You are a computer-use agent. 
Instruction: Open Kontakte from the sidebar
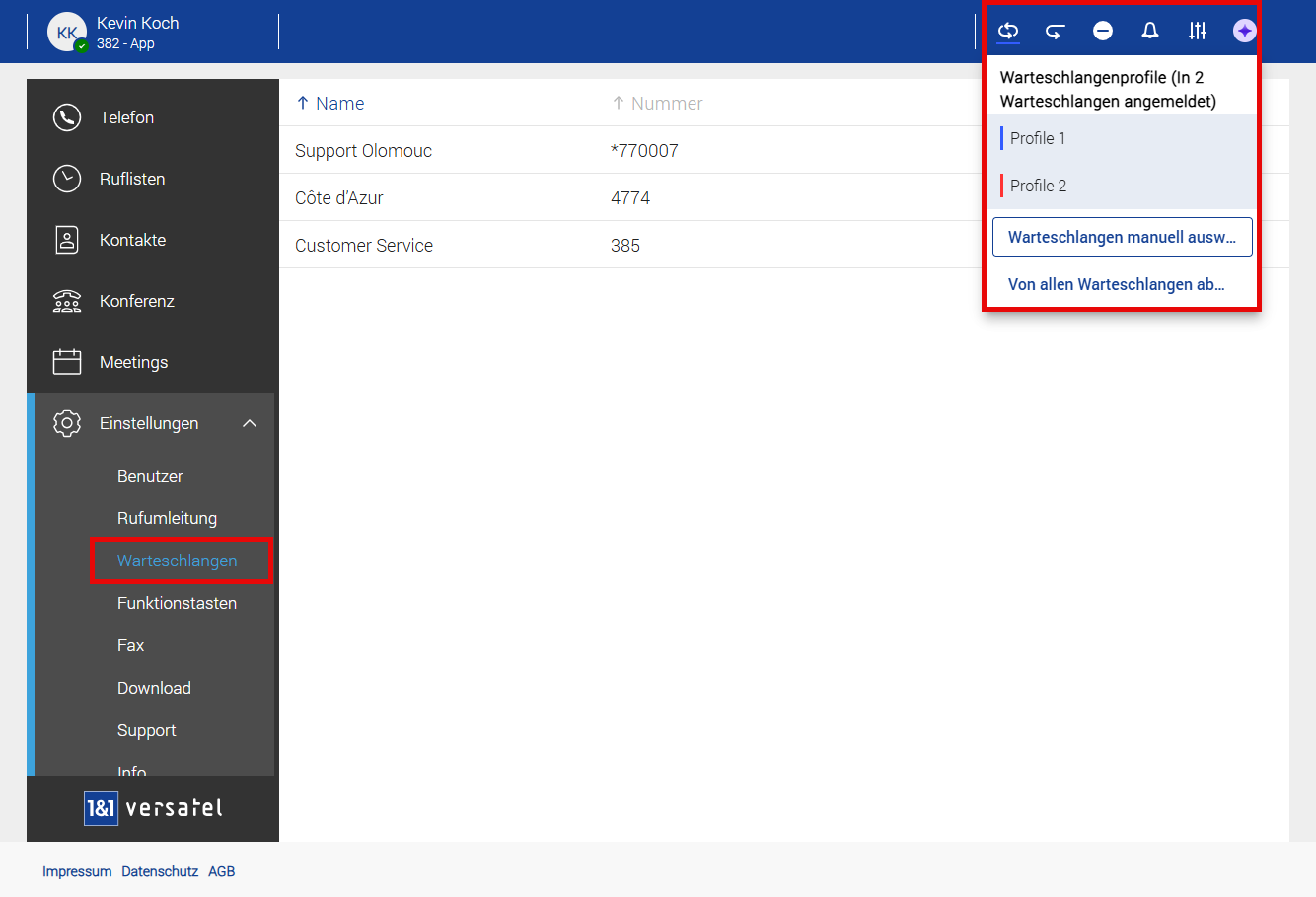tap(132, 240)
